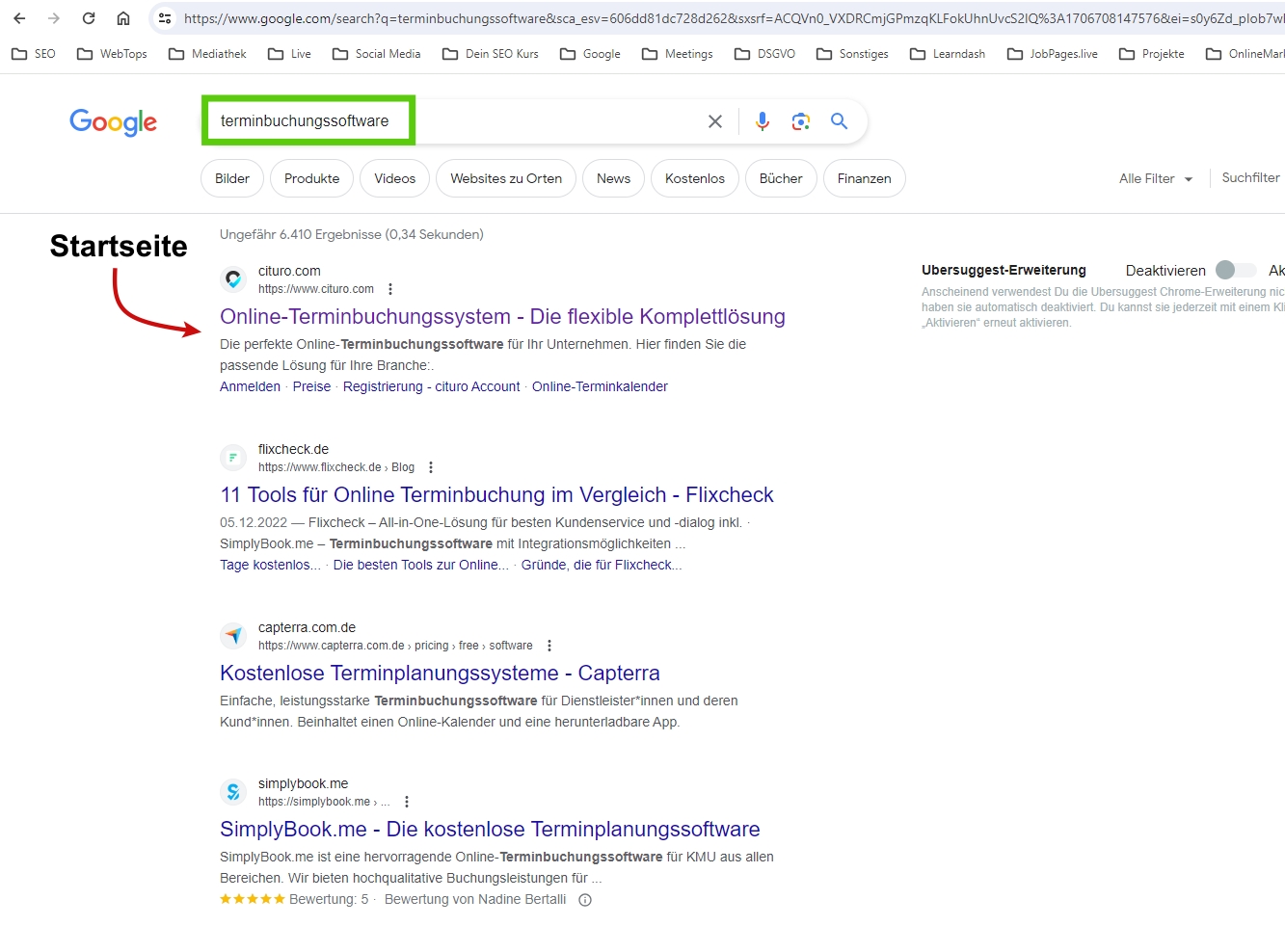Click the blue search magnifier icon
Viewport: 1285px width, 952px height.
coord(839,121)
